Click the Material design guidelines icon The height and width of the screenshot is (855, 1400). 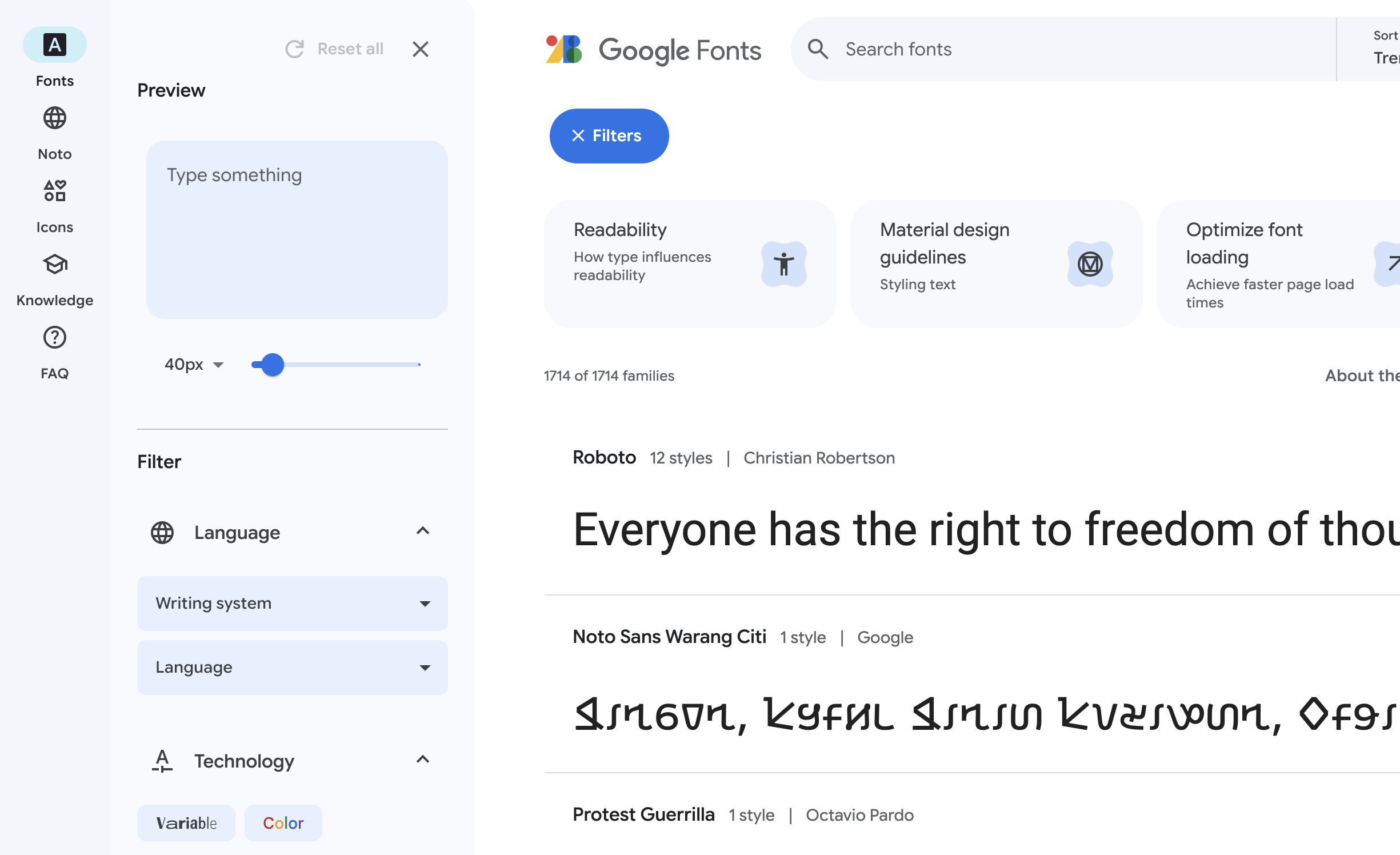click(1090, 264)
